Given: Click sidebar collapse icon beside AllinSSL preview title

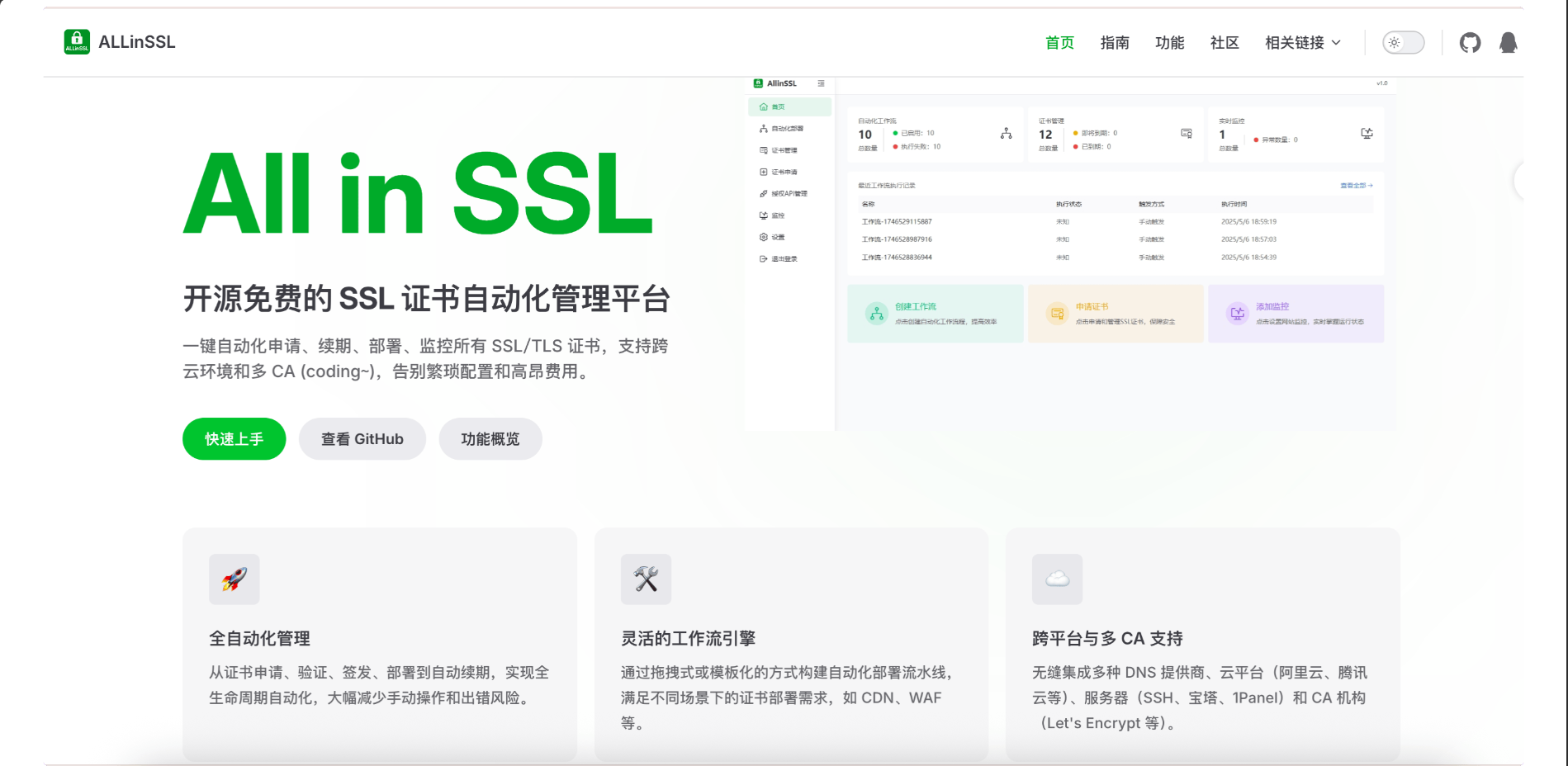Looking at the screenshot, I should pos(821,83).
